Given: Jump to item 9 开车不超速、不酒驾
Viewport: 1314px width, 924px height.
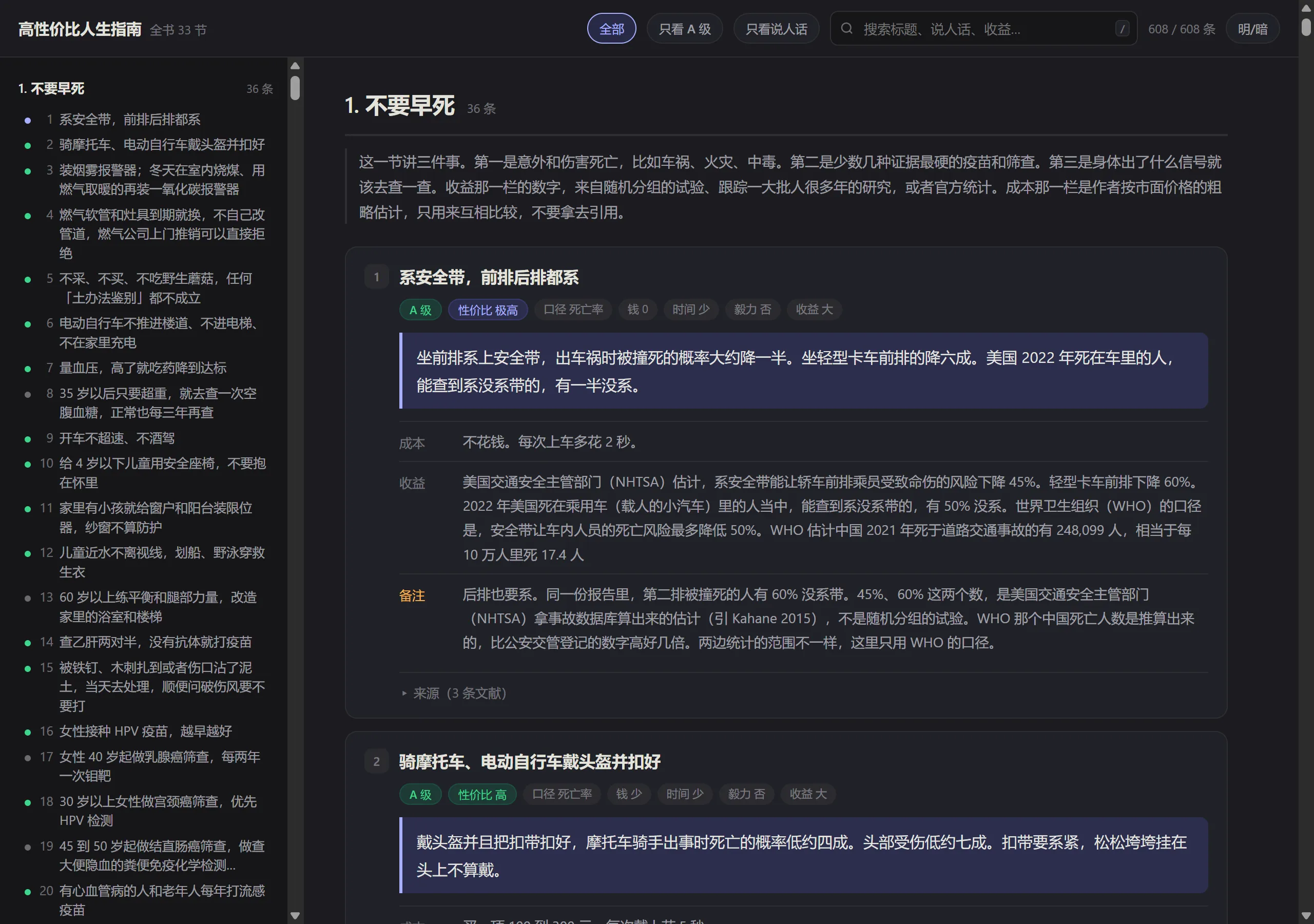Looking at the screenshot, I should click(145, 438).
